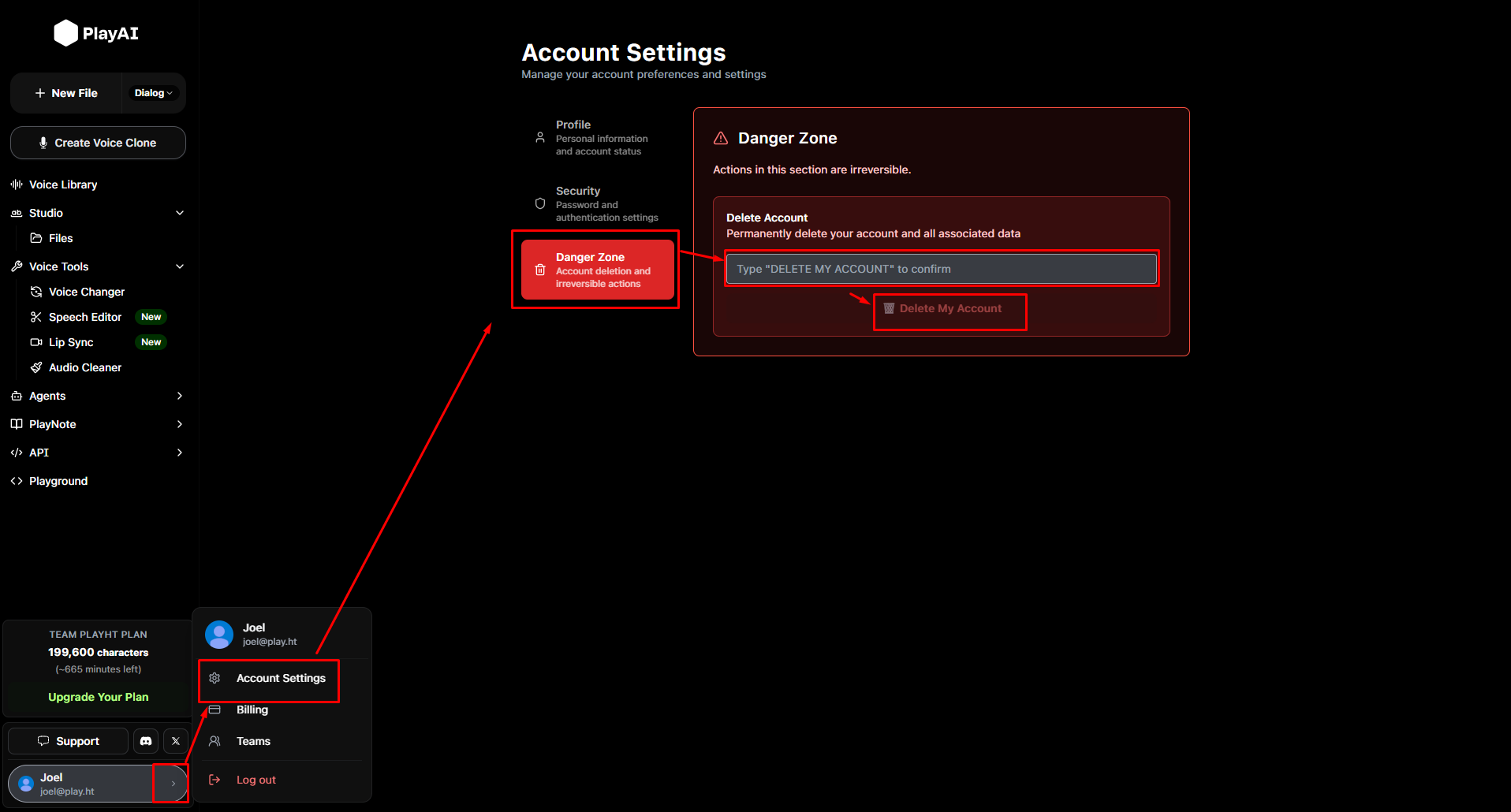
Task: Click the Playground brackets icon
Action: click(x=17, y=481)
